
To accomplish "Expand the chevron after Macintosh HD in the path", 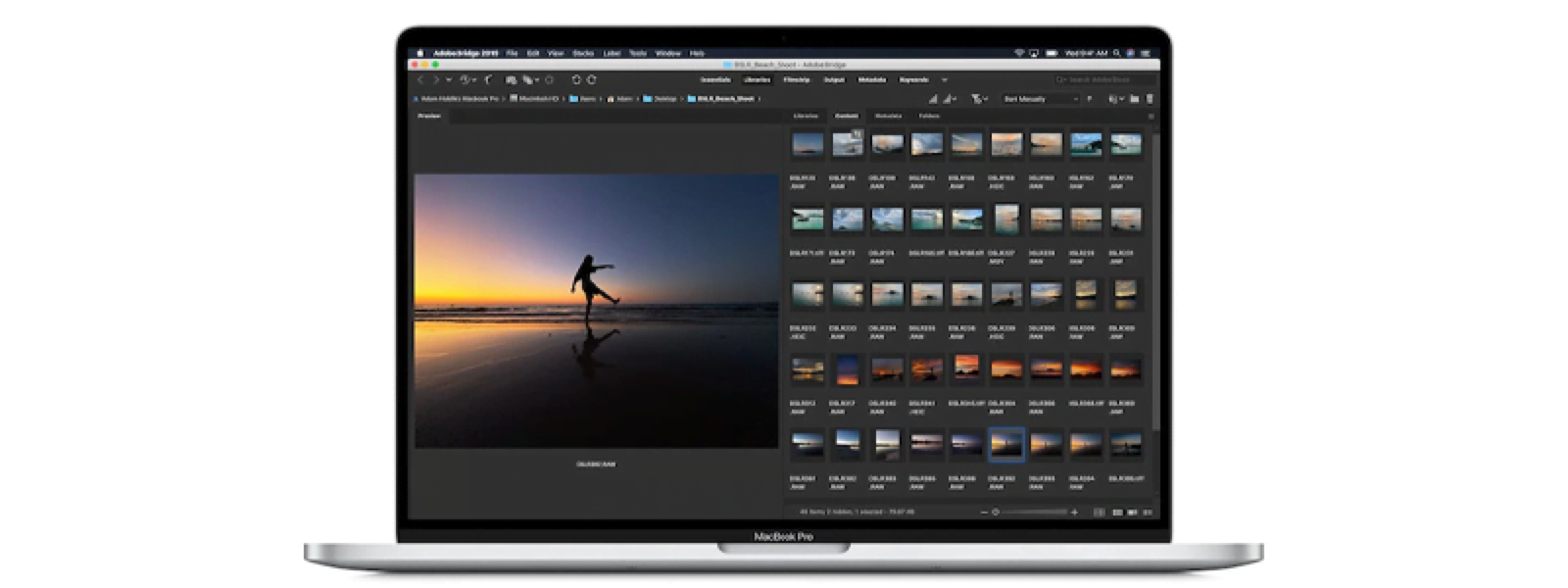I will (564, 99).
